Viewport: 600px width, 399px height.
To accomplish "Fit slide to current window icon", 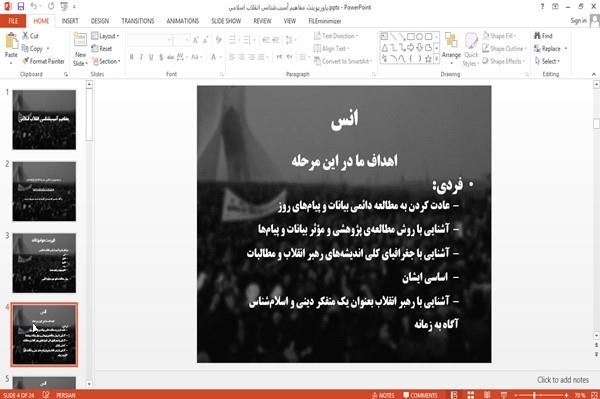I will coord(594,395).
